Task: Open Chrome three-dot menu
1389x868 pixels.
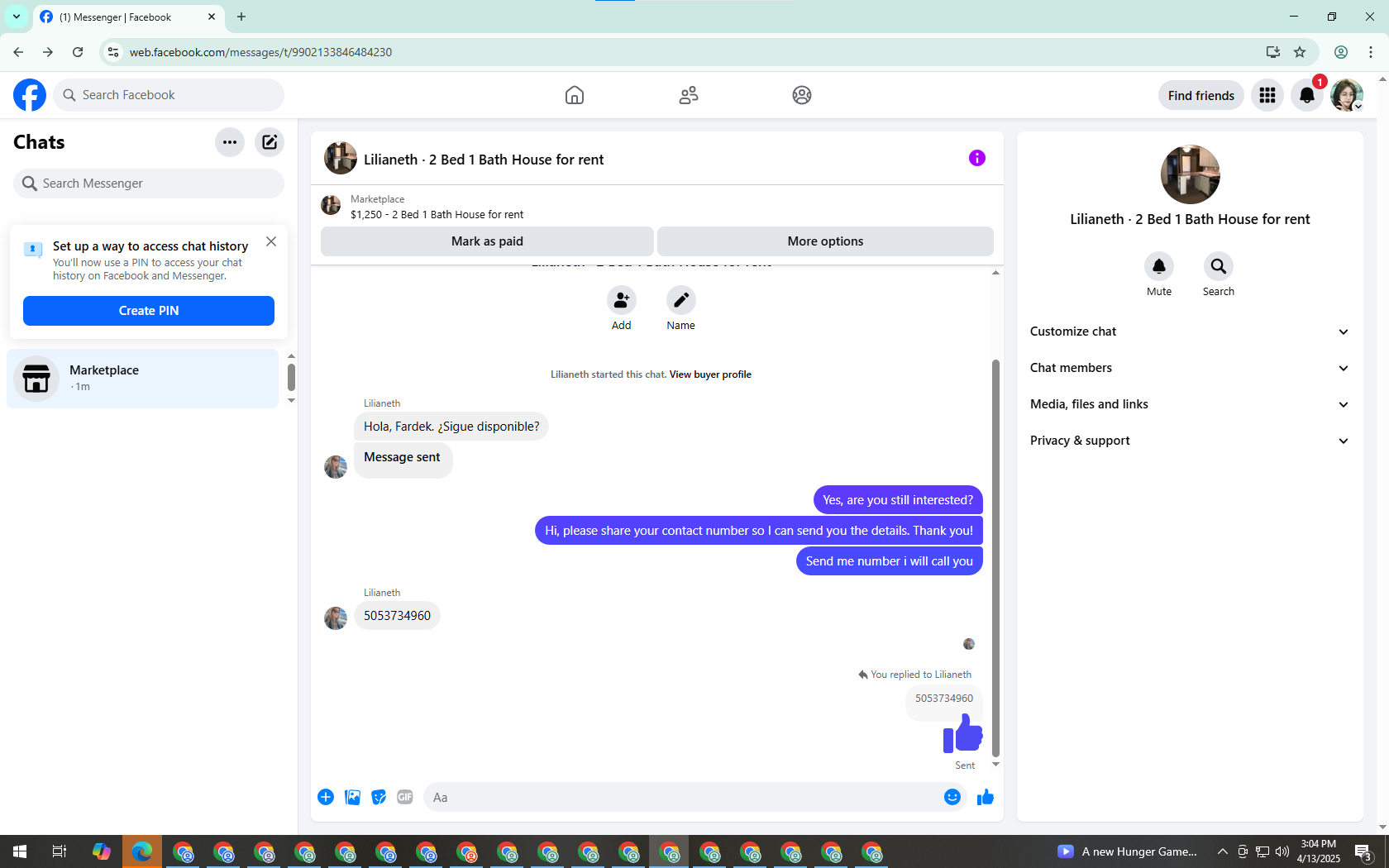Action: 1371,52
